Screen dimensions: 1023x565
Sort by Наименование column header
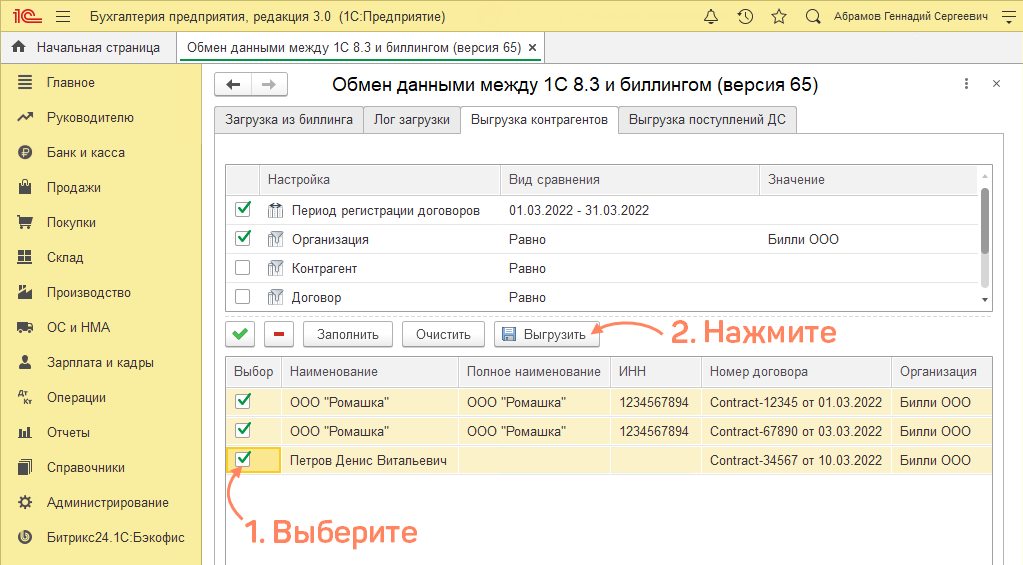coord(370,372)
